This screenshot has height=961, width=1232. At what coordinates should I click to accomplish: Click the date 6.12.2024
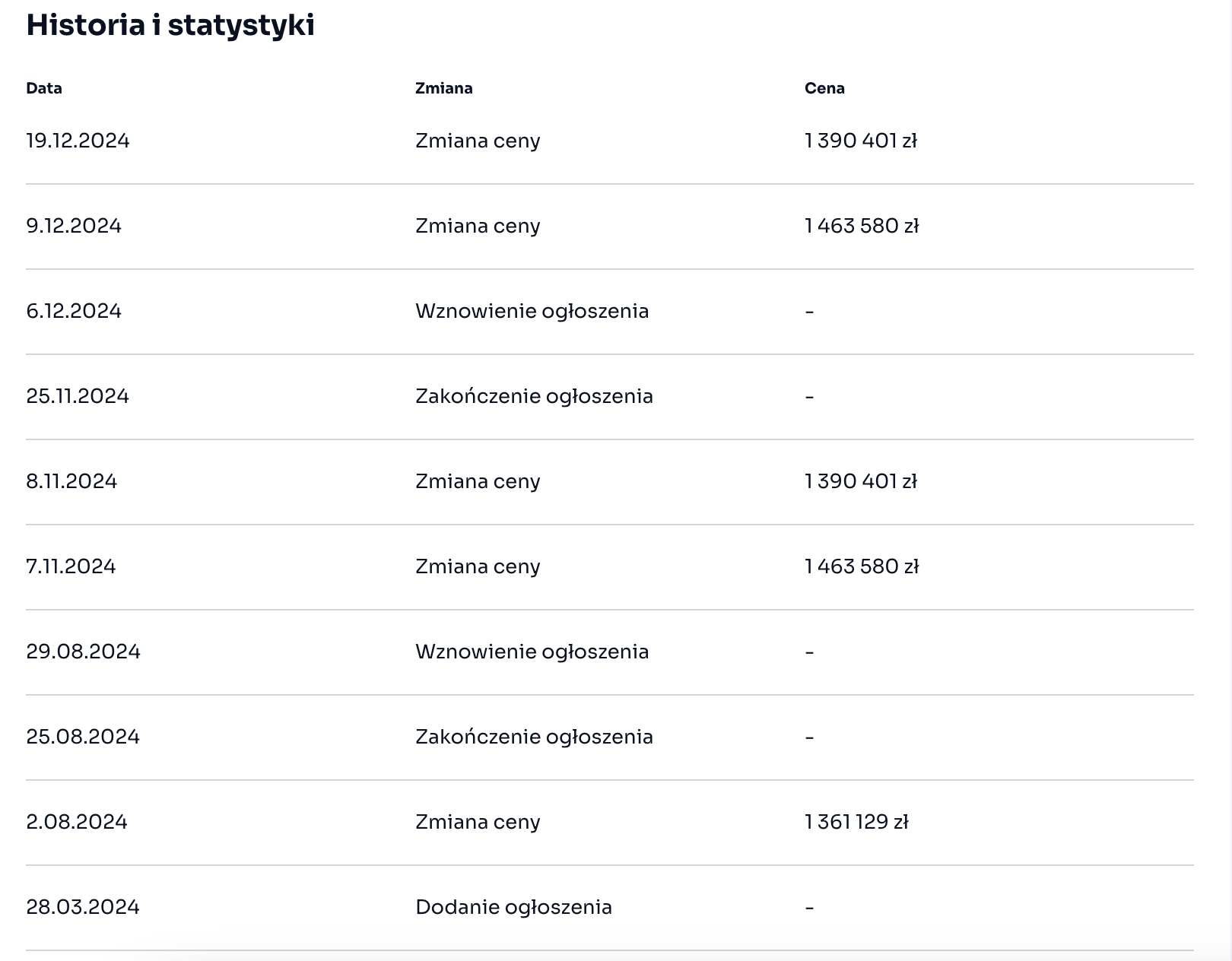tap(74, 311)
